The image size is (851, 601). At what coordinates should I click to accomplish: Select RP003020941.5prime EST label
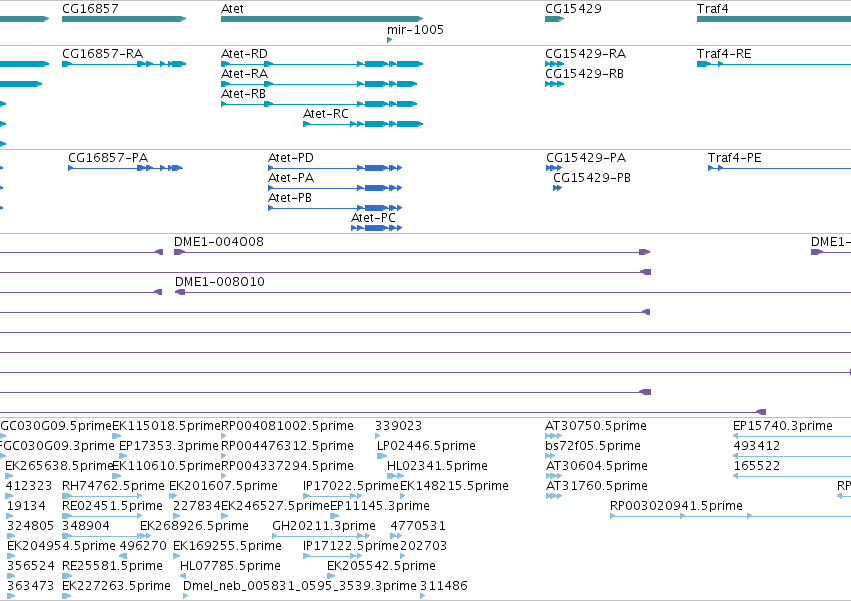676,506
